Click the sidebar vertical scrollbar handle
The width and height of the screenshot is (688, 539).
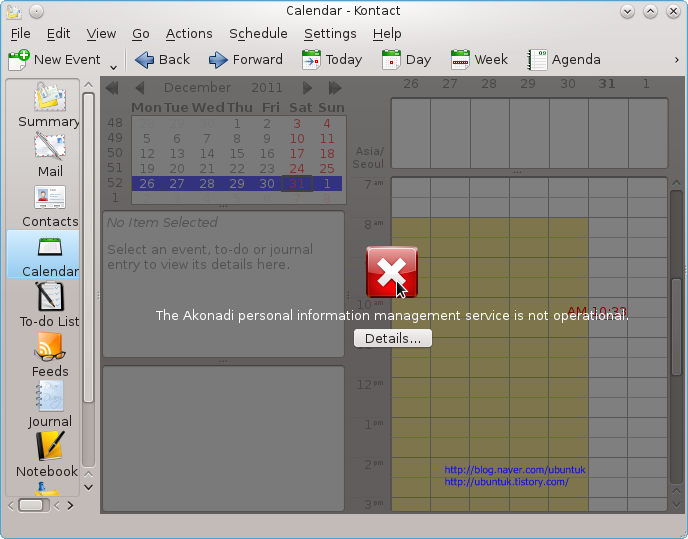click(89, 248)
